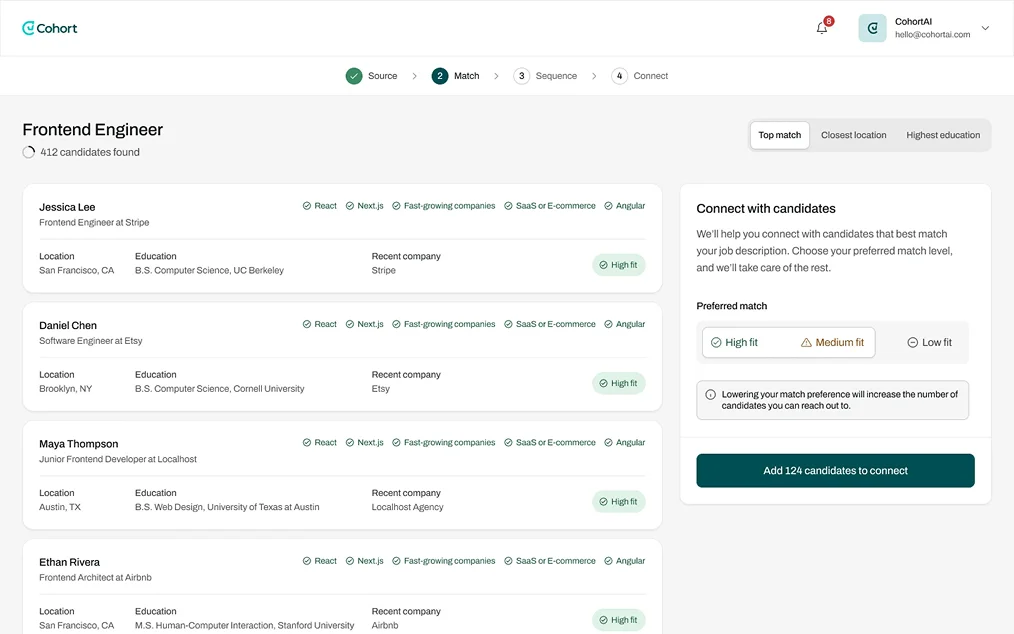1014x634 pixels.
Task: Click SaaS or E-commerce tag for Maya Thompson
Action: click(550, 443)
